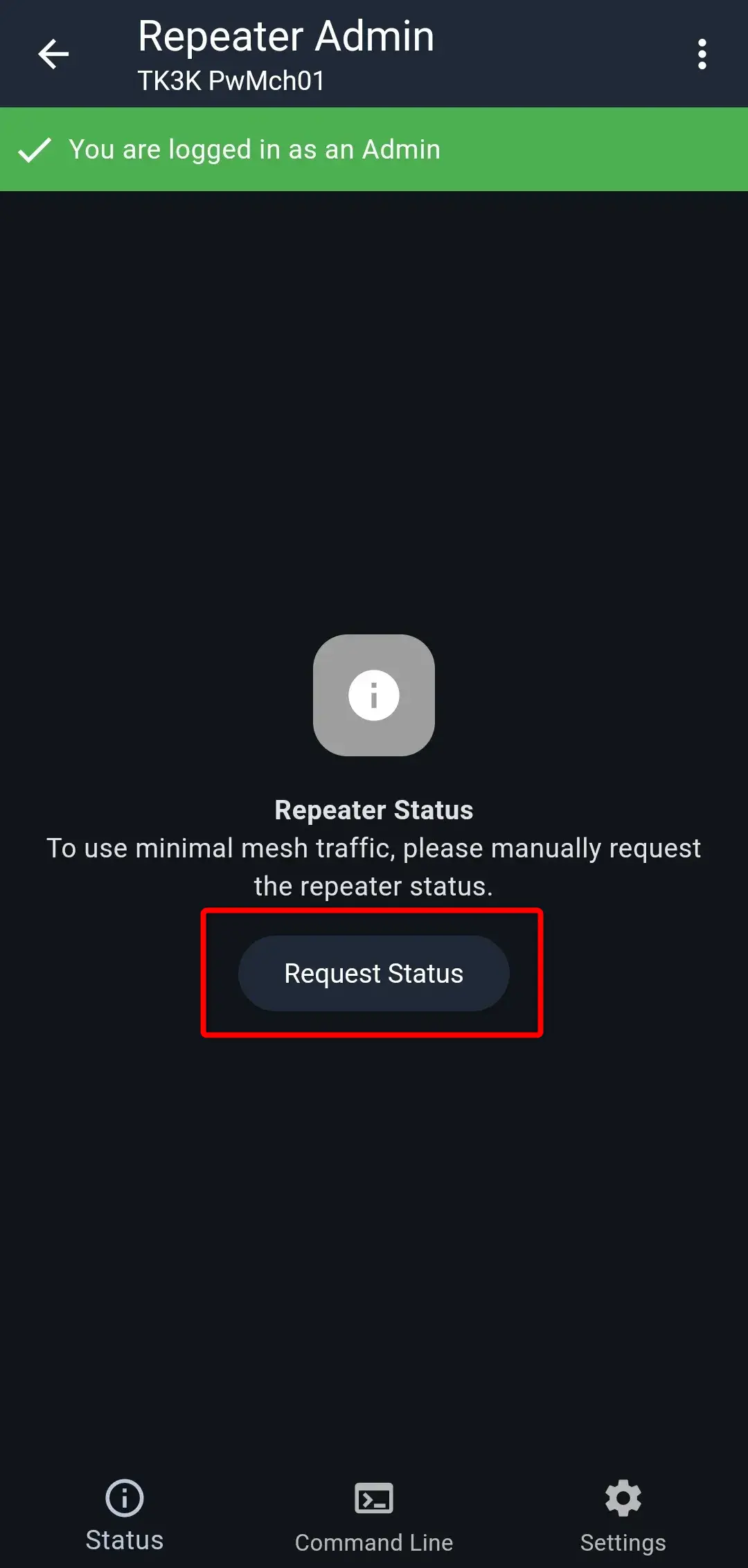748x1568 pixels.
Task: Click the Repeater Admin title
Action: 286,36
